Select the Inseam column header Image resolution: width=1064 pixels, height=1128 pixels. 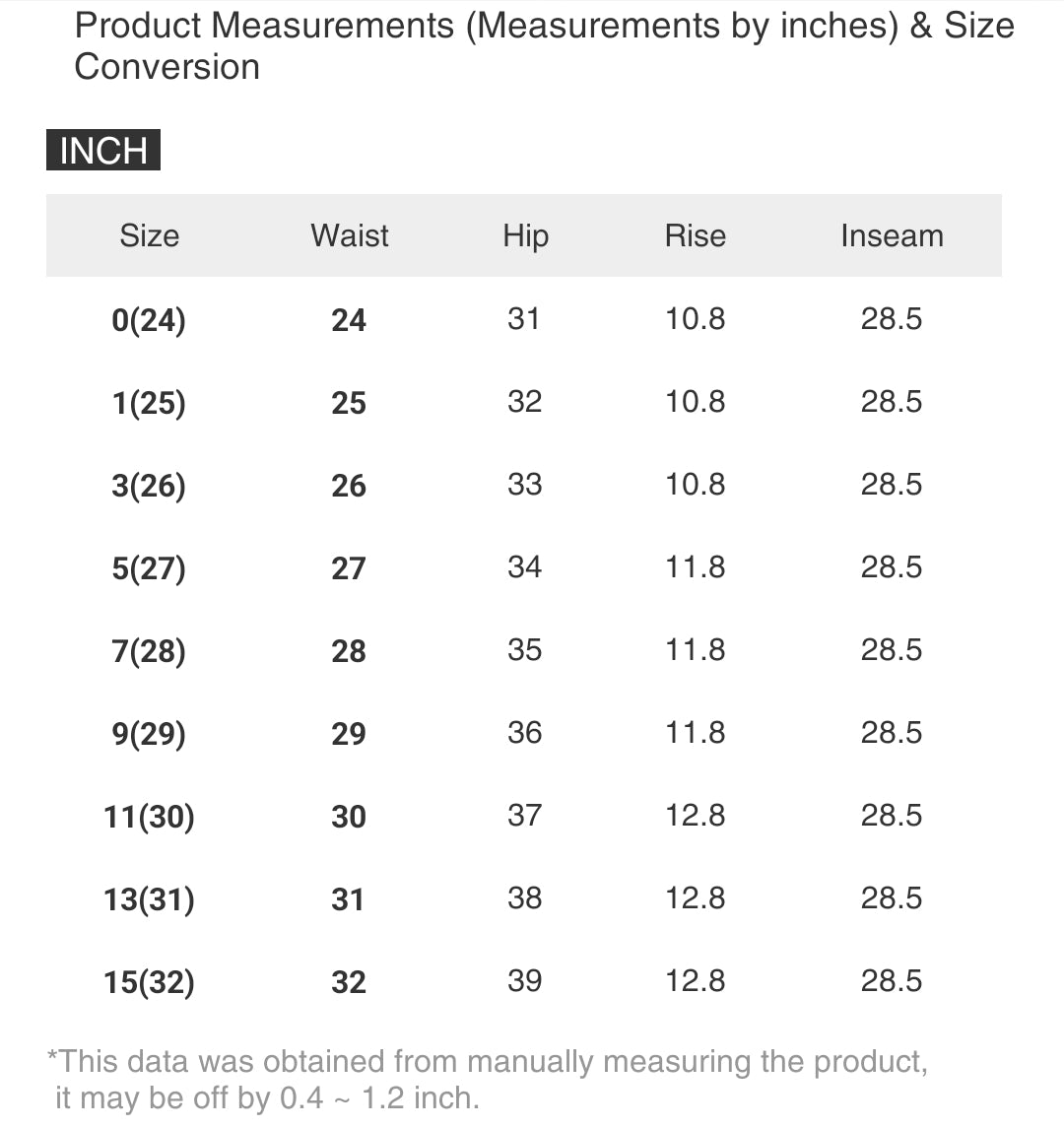[892, 235]
